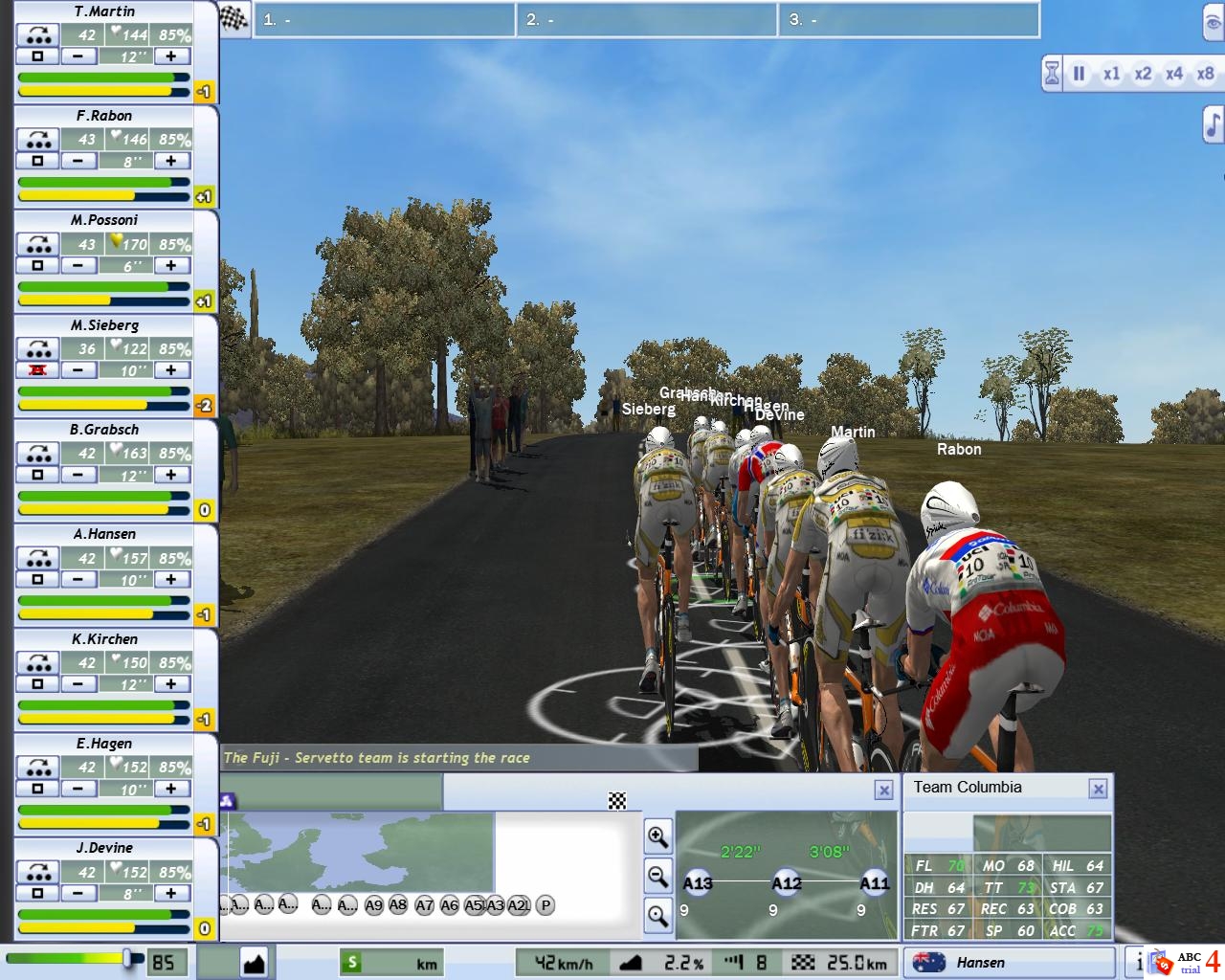The width and height of the screenshot is (1225, 980).
Task: Reset minimap zoom with bottom magnifier
Action: tap(657, 916)
